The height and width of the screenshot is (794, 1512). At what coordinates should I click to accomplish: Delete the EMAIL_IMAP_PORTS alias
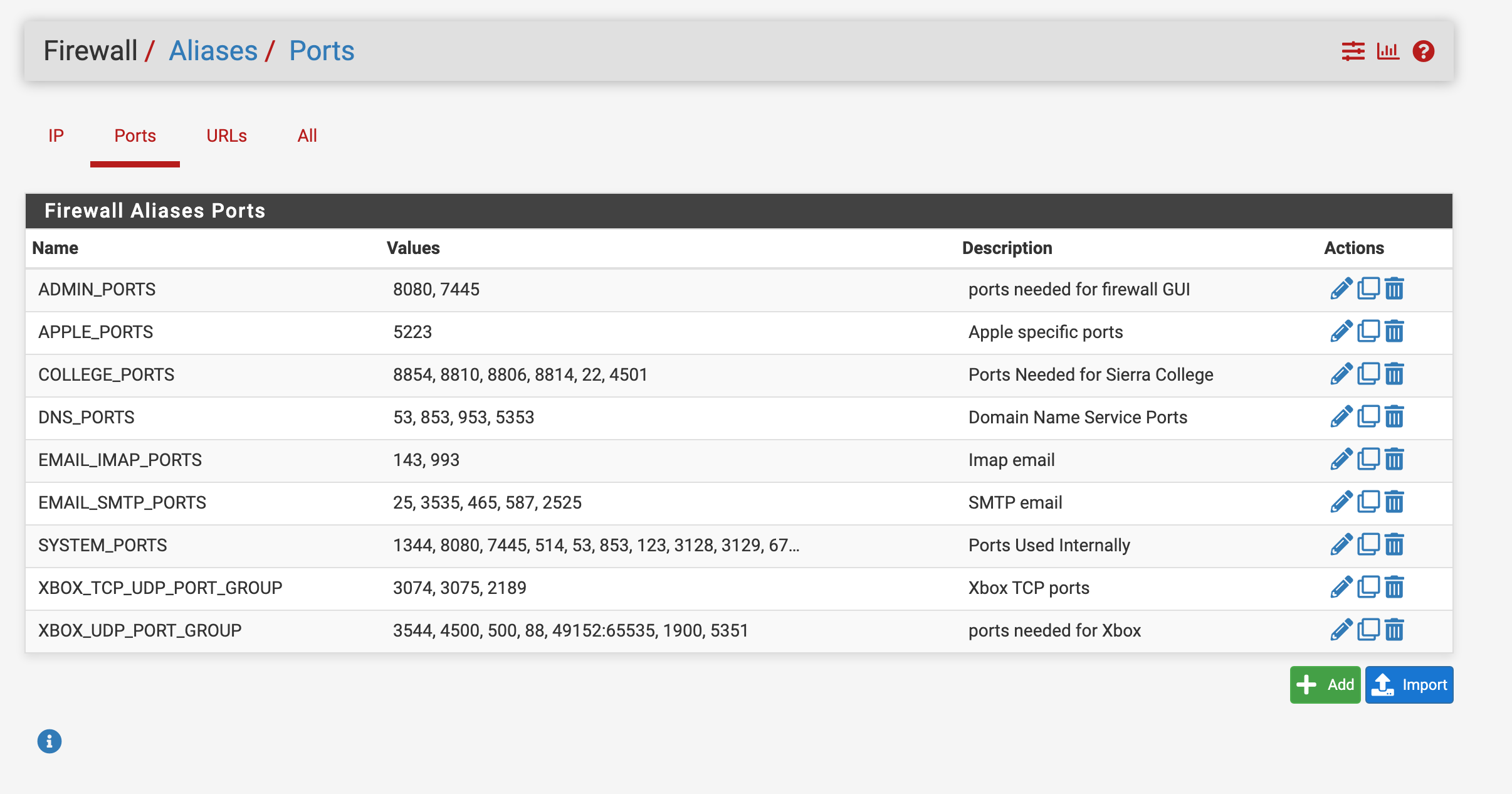[1394, 460]
